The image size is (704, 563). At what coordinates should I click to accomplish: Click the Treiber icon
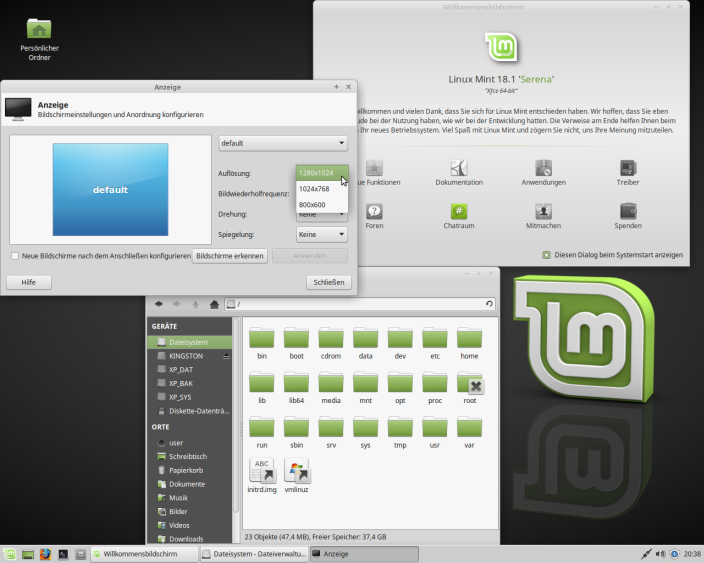pos(628,169)
